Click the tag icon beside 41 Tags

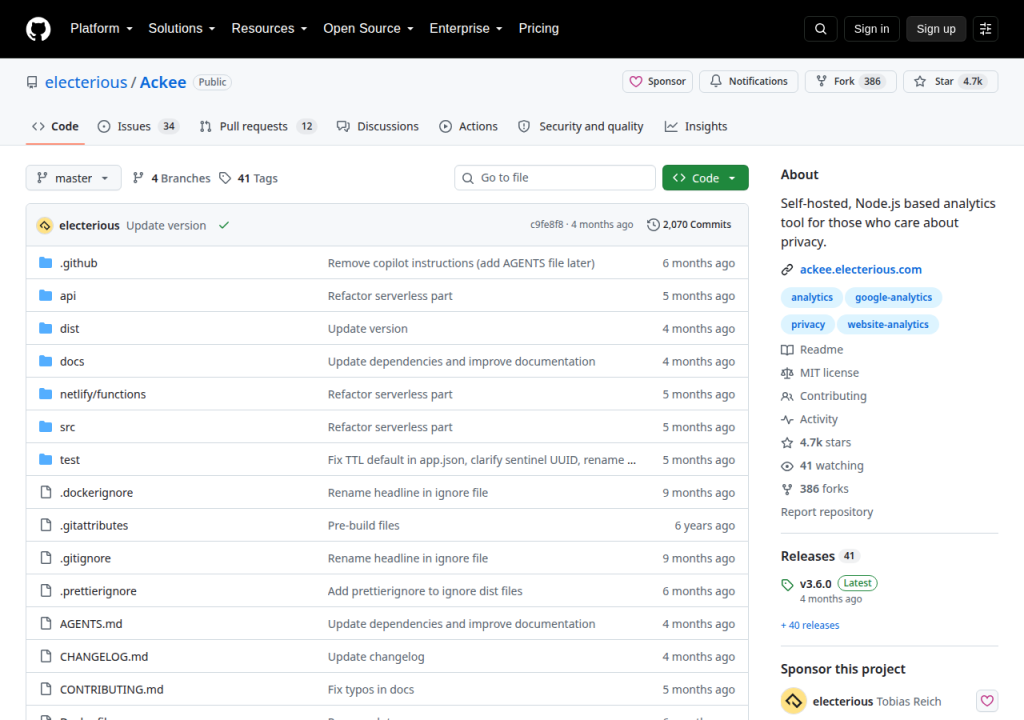225,178
